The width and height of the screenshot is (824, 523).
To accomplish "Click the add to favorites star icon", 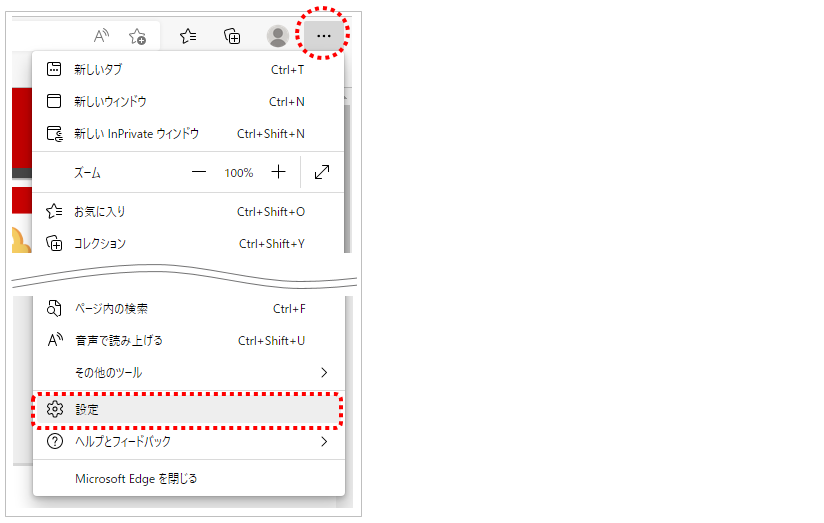I will 138,36.
